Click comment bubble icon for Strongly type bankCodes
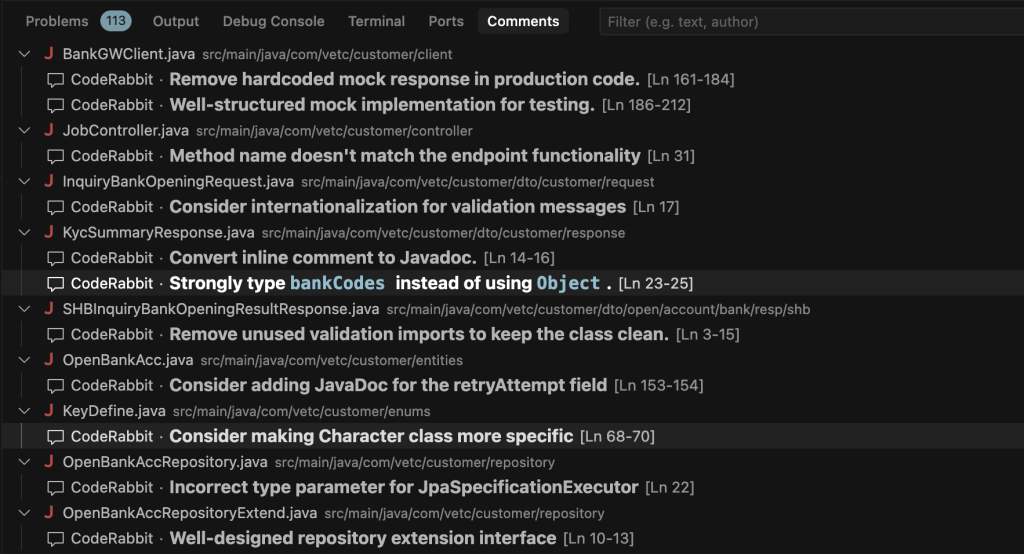 click(x=56, y=284)
